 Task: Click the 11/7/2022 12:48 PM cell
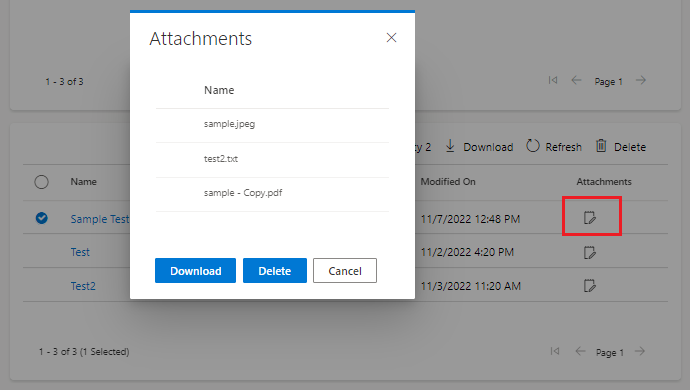(x=470, y=219)
